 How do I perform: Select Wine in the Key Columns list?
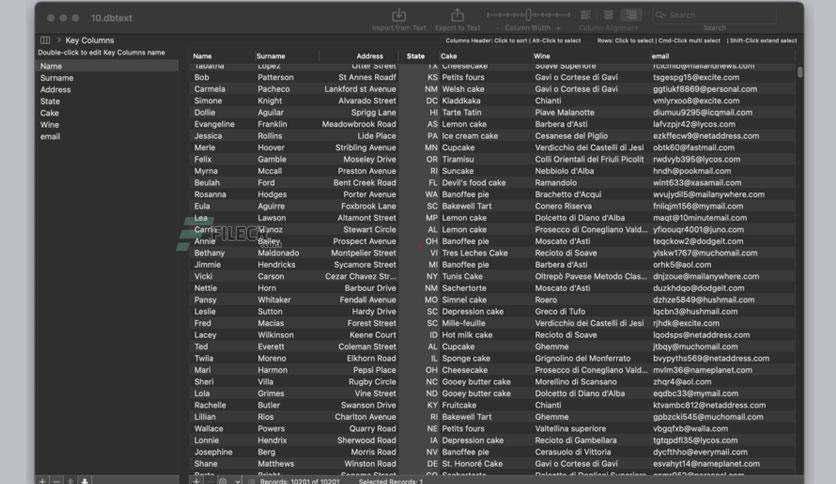pyautogui.click(x=107, y=125)
